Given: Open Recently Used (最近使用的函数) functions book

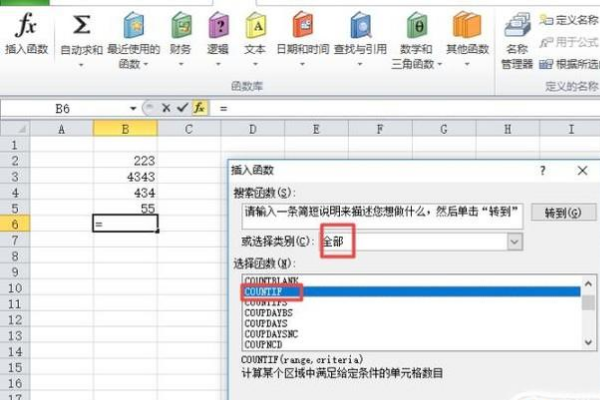Looking at the screenshot, I should tap(134, 25).
